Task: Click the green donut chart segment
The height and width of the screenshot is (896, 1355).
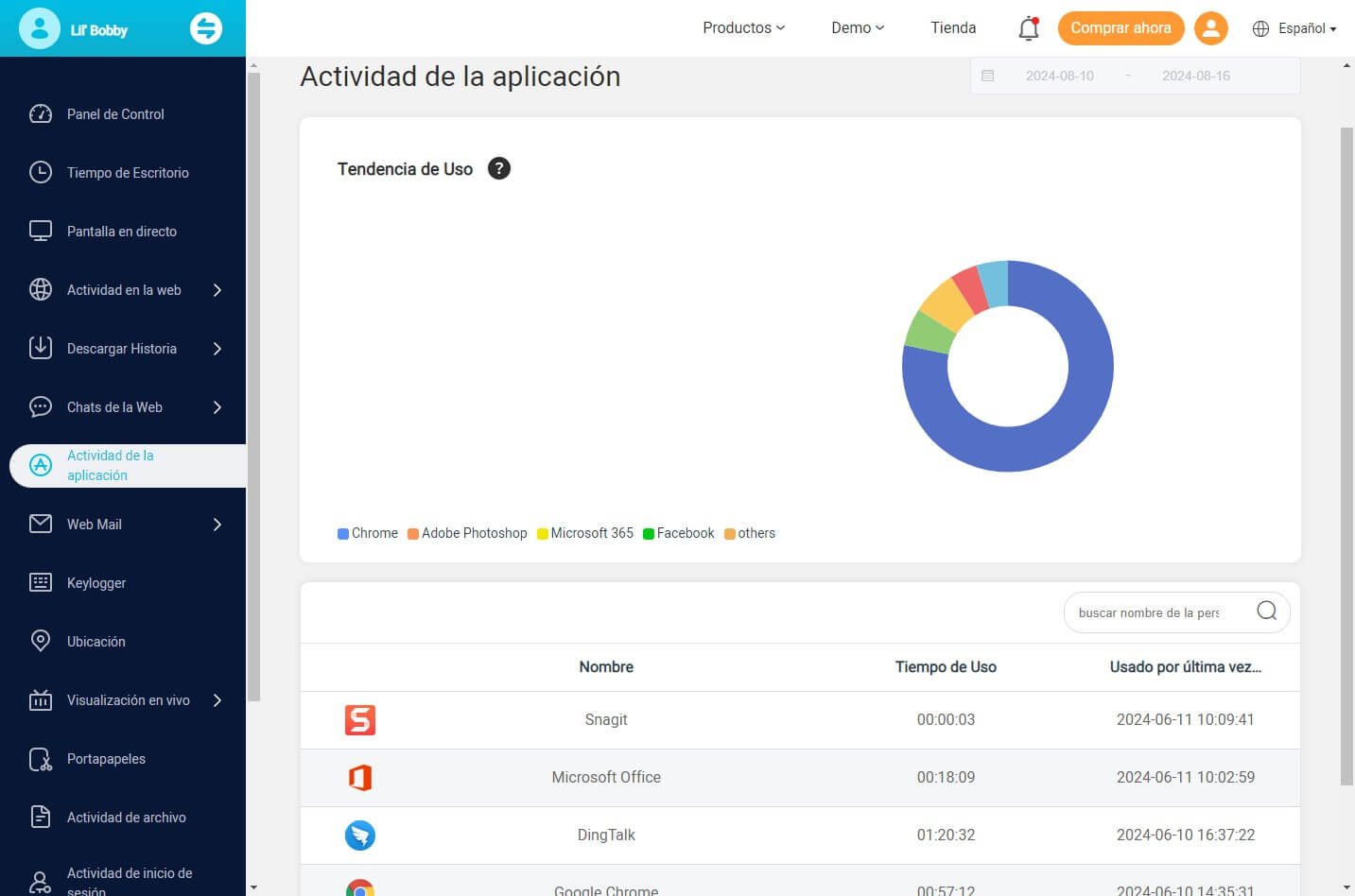Action: click(930, 333)
